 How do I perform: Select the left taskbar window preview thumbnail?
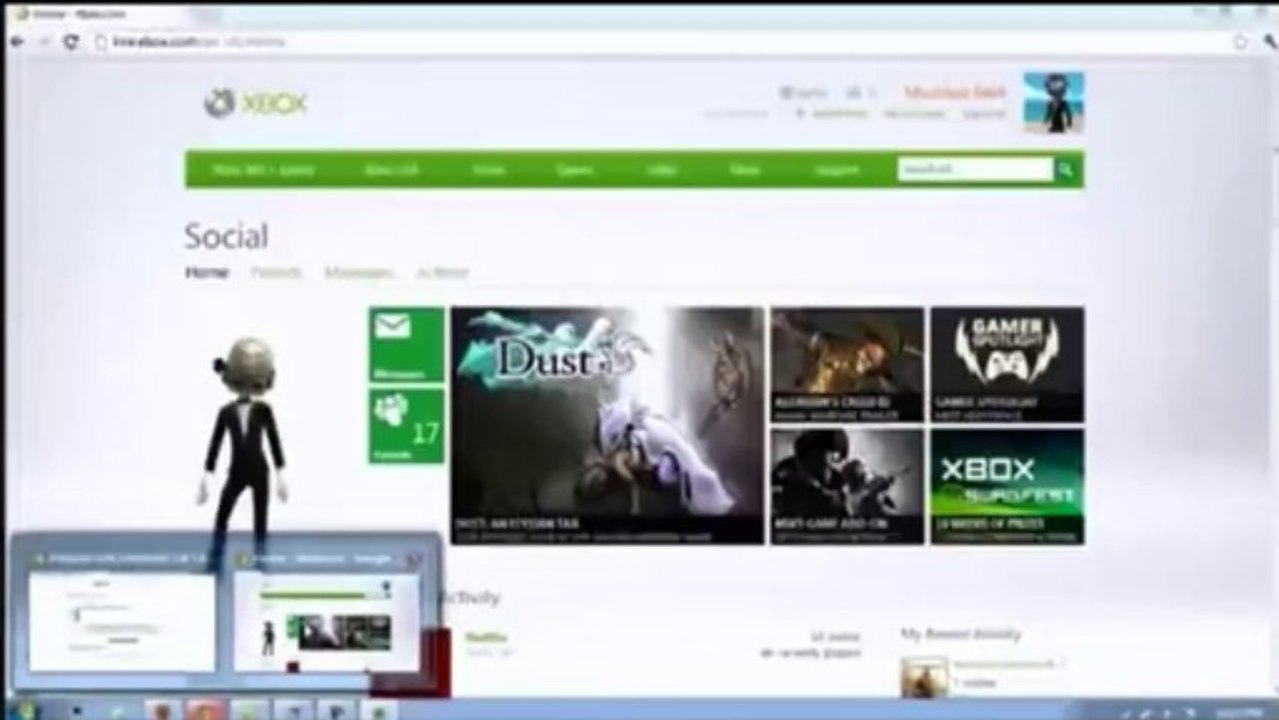coord(120,622)
